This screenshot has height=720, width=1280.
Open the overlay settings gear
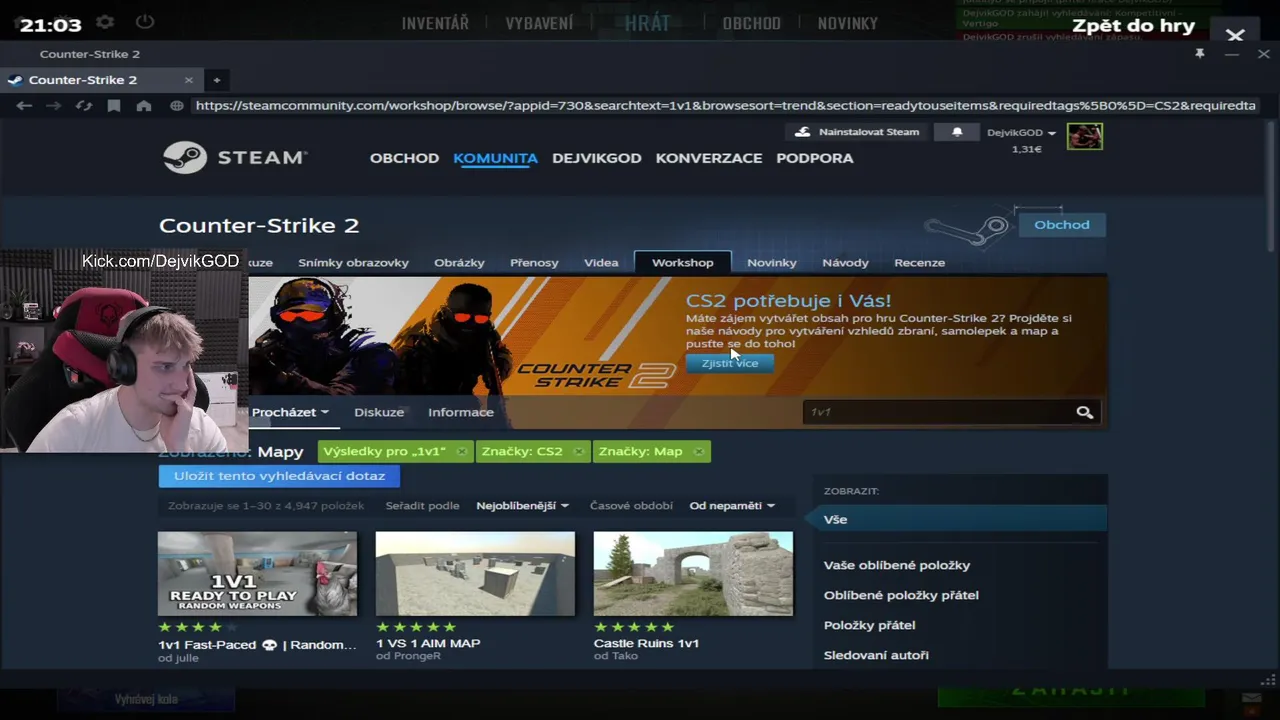click(105, 22)
